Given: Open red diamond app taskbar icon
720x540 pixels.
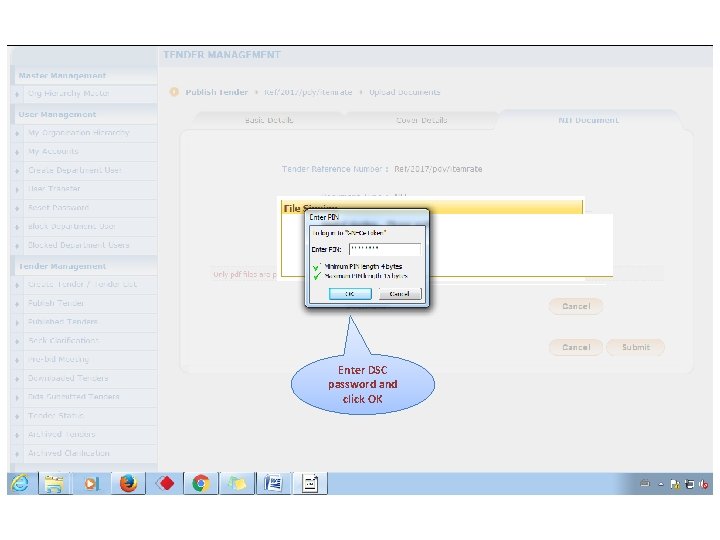Looking at the screenshot, I should pyautogui.click(x=165, y=484).
